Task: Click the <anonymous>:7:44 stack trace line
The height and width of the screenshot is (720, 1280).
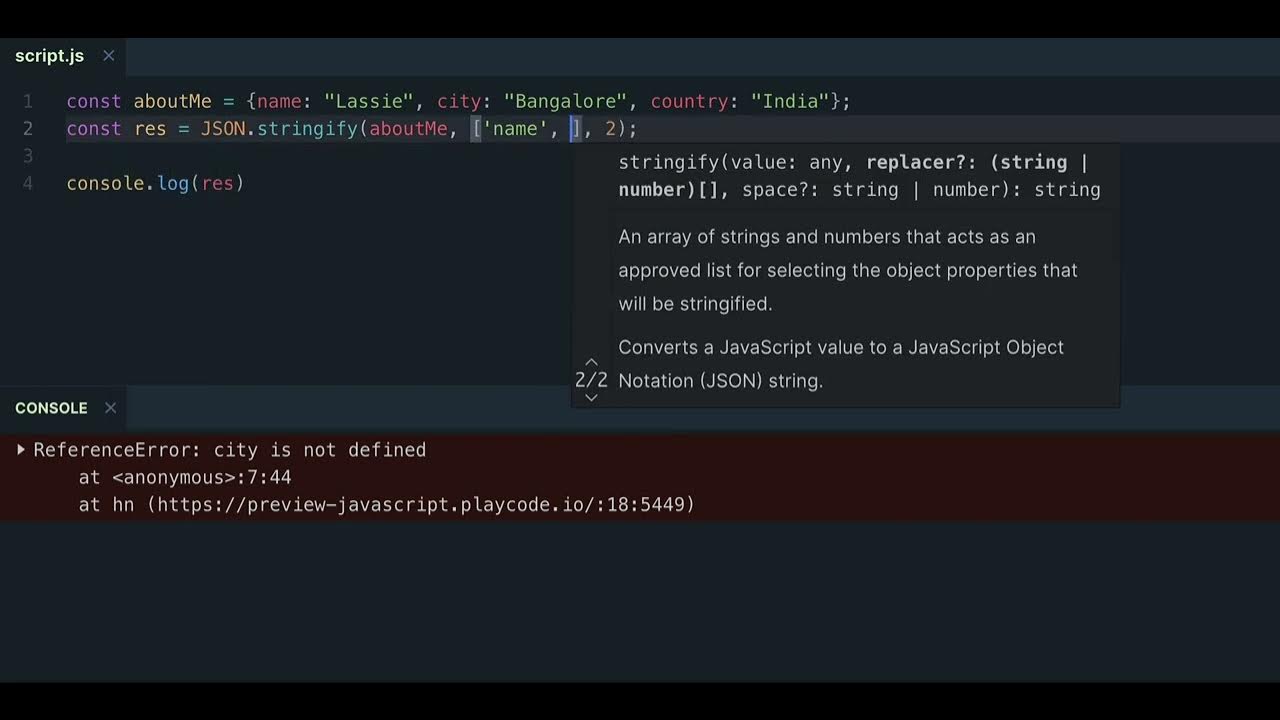Action: (x=202, y=478)
